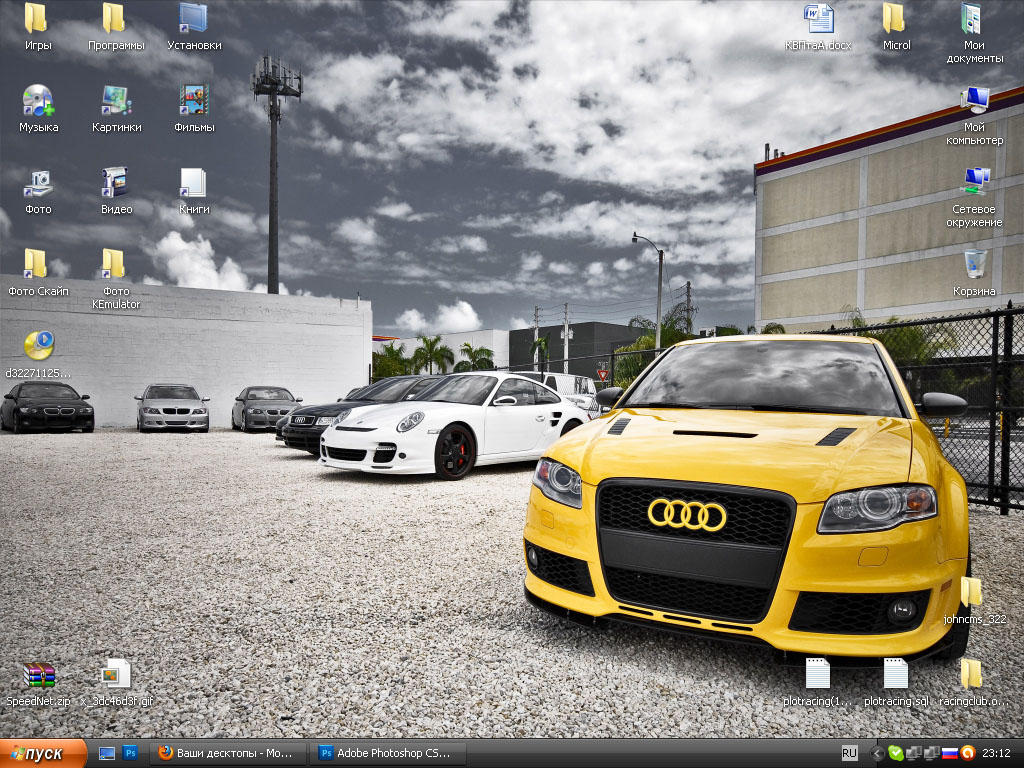1024x768 pixels.
Task: Open the johncms_322 folder
Action: 973,592
